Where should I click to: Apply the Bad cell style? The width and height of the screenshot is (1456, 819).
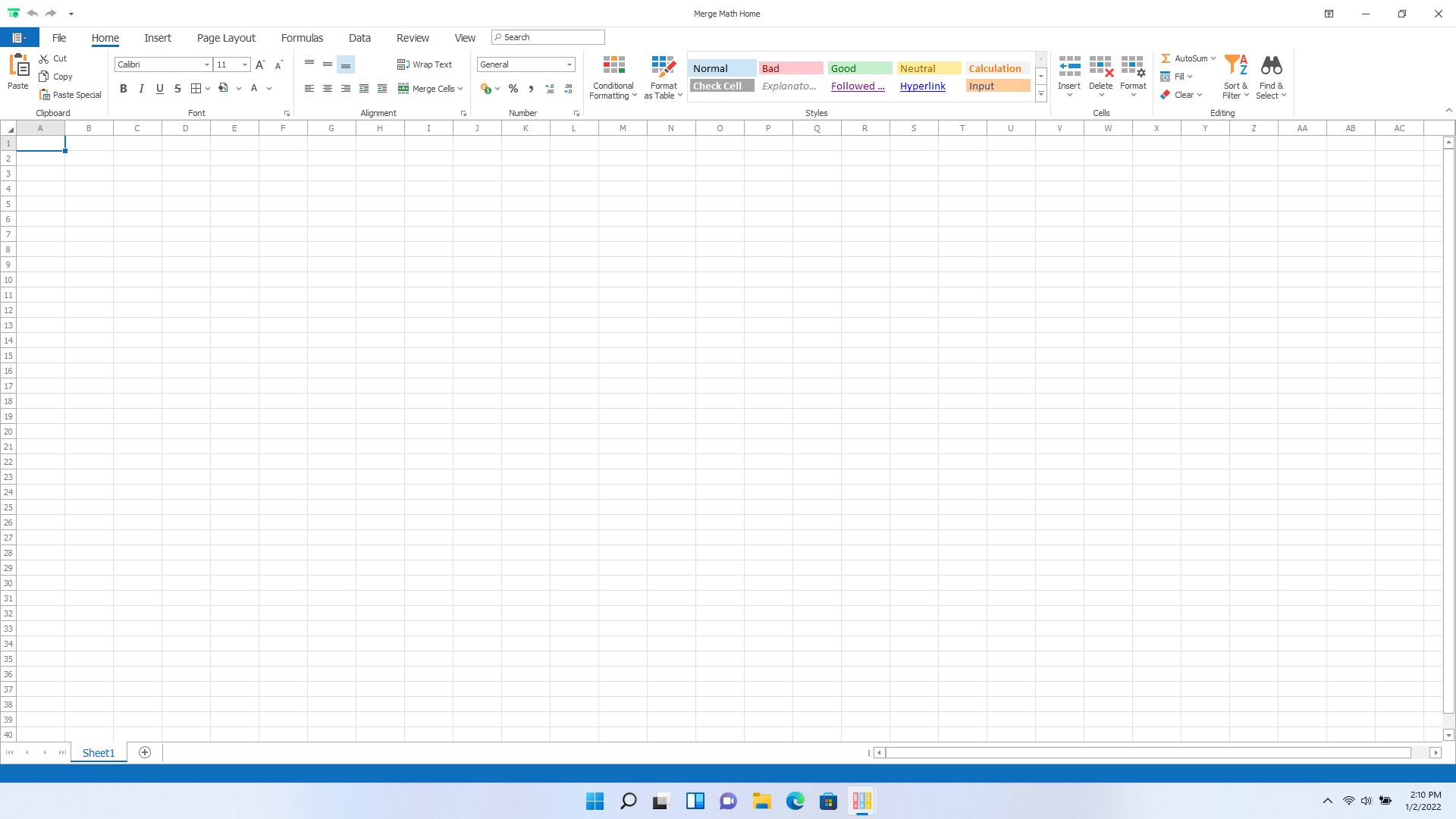click(x=791, y=68)
